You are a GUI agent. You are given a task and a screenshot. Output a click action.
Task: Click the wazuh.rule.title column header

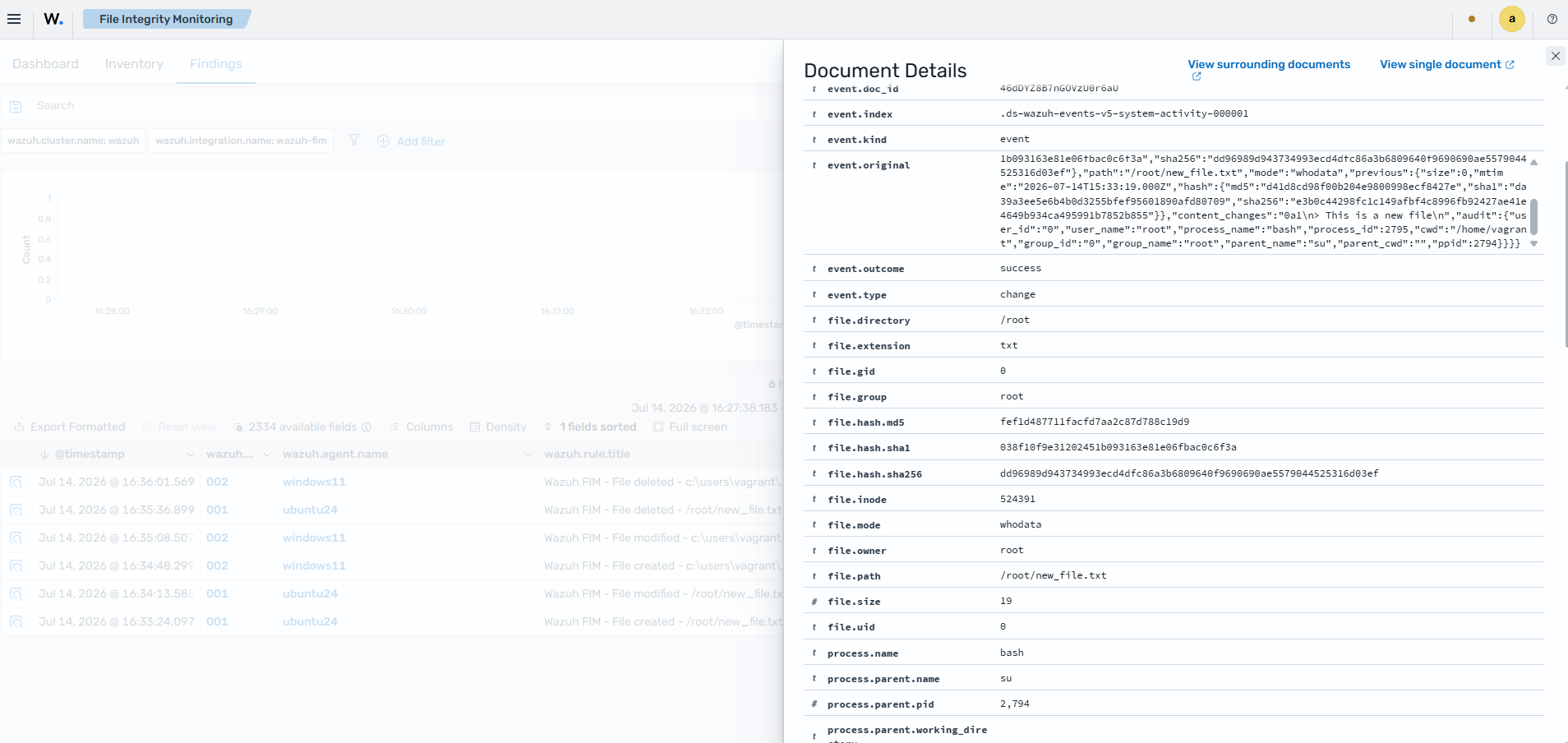(x=587, y=455)
